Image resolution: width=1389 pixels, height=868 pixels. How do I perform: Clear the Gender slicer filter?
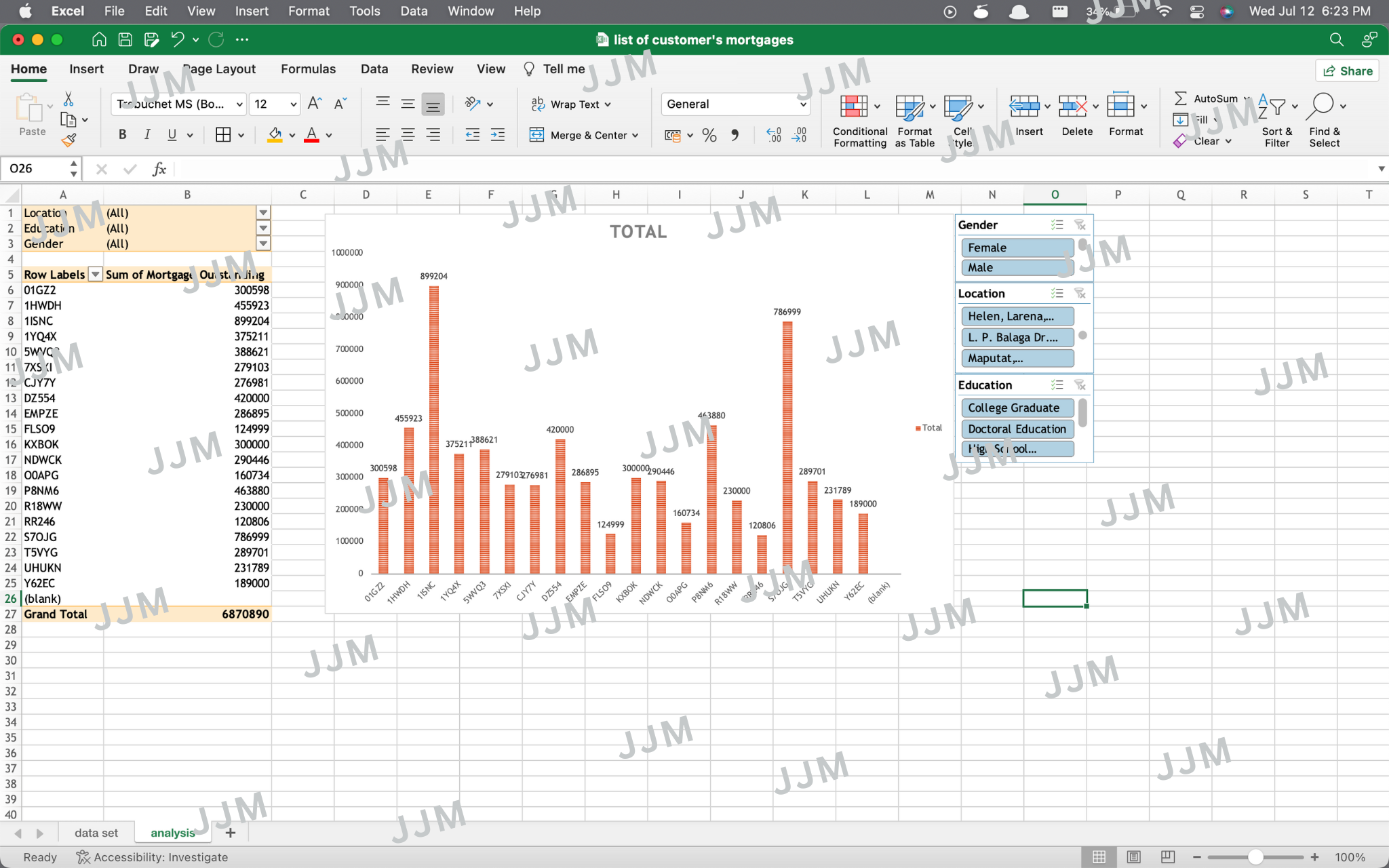click(x=1080, y=225)
